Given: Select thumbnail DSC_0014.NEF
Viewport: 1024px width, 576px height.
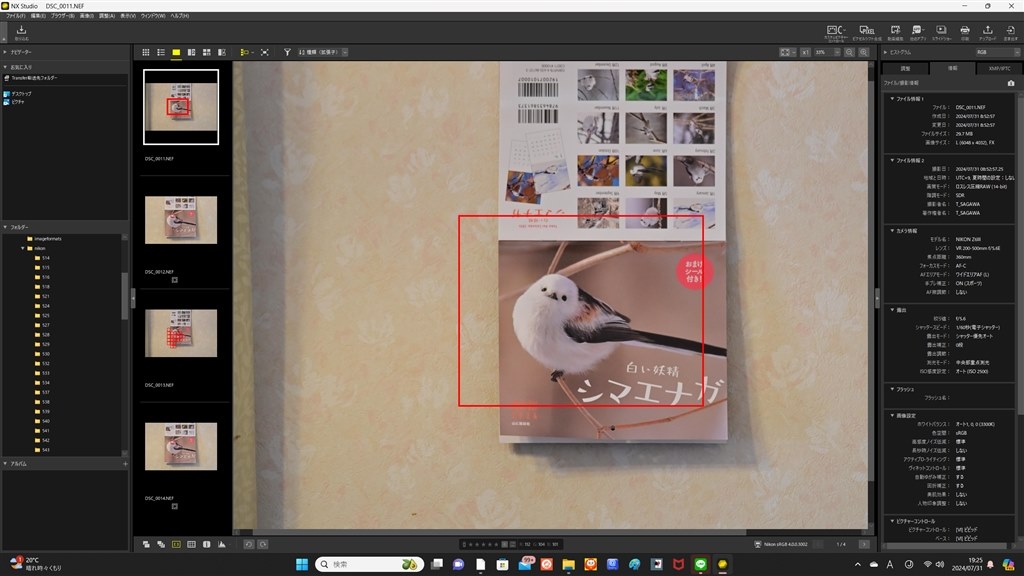Looking at the screenshot, I should [x=181, y=447].
